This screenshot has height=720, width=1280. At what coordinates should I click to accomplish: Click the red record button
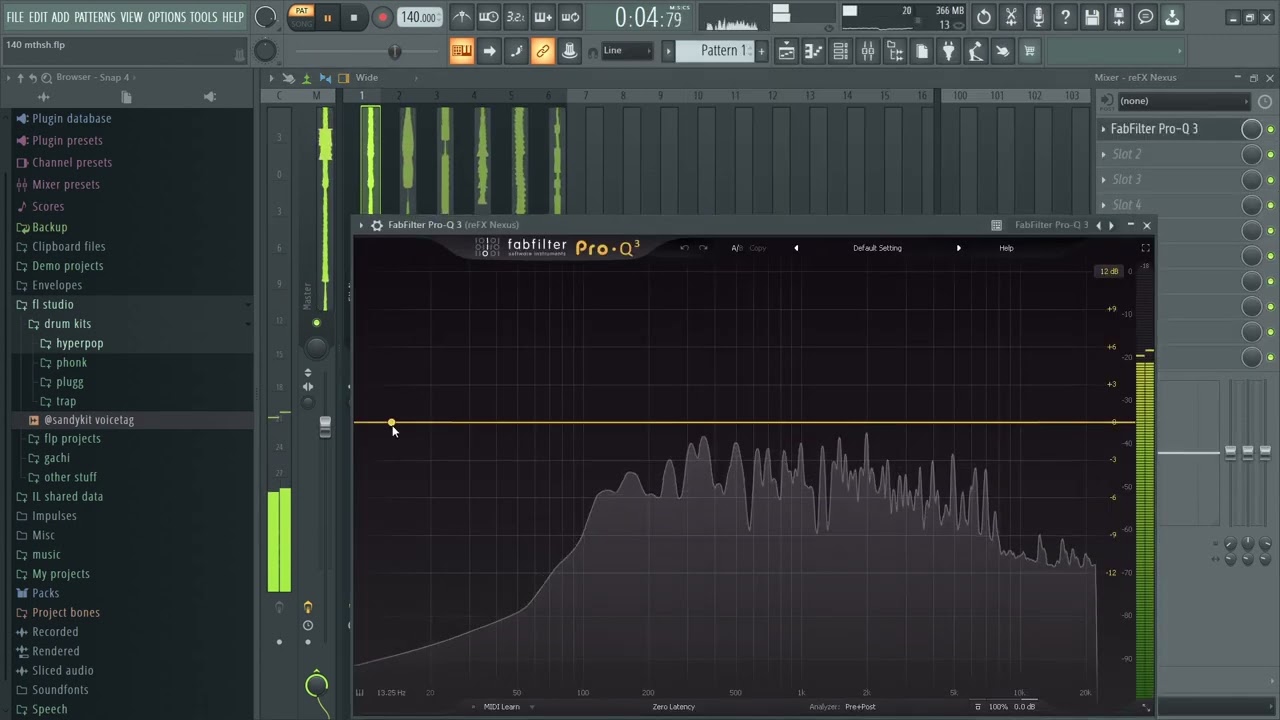click(x=383, y=17)
